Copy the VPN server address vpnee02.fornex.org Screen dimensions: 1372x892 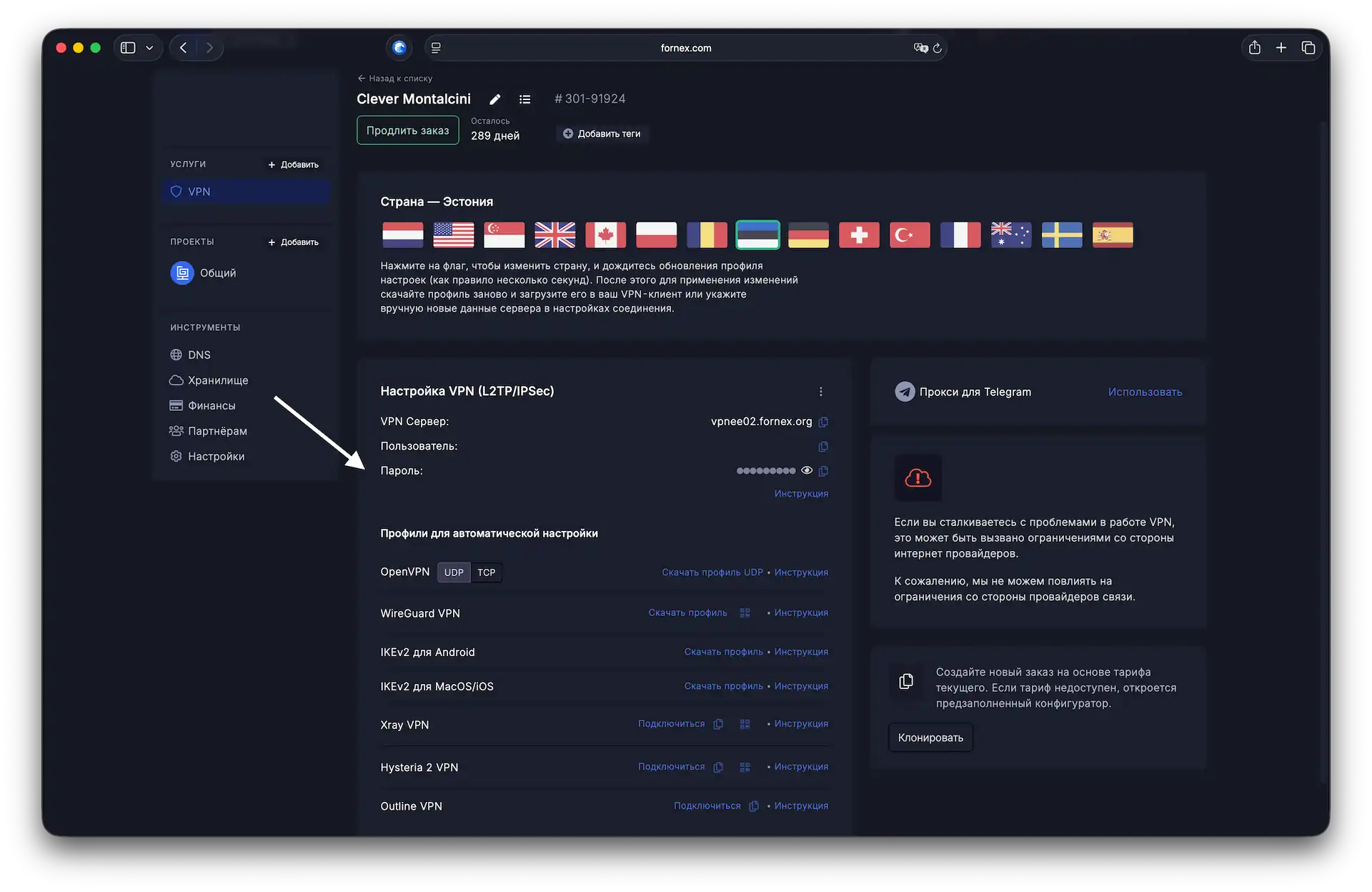pyautogui.click(x=824, y=422)
